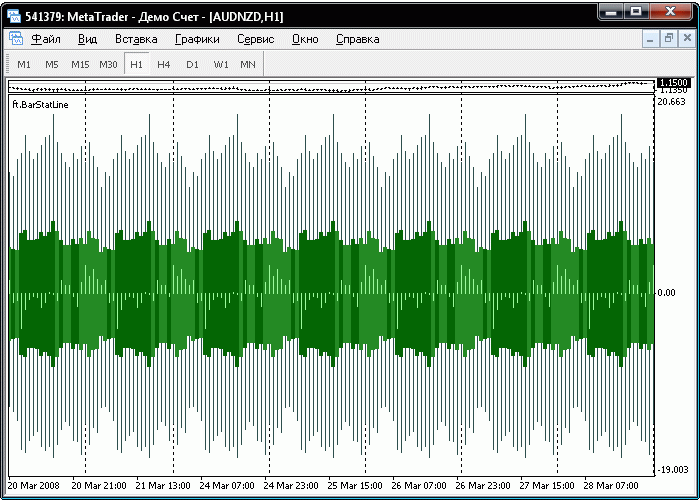Image resolution: width=700 pixels, height=500 pixels.
Task: Open the Справка menu
Action: 358,39
